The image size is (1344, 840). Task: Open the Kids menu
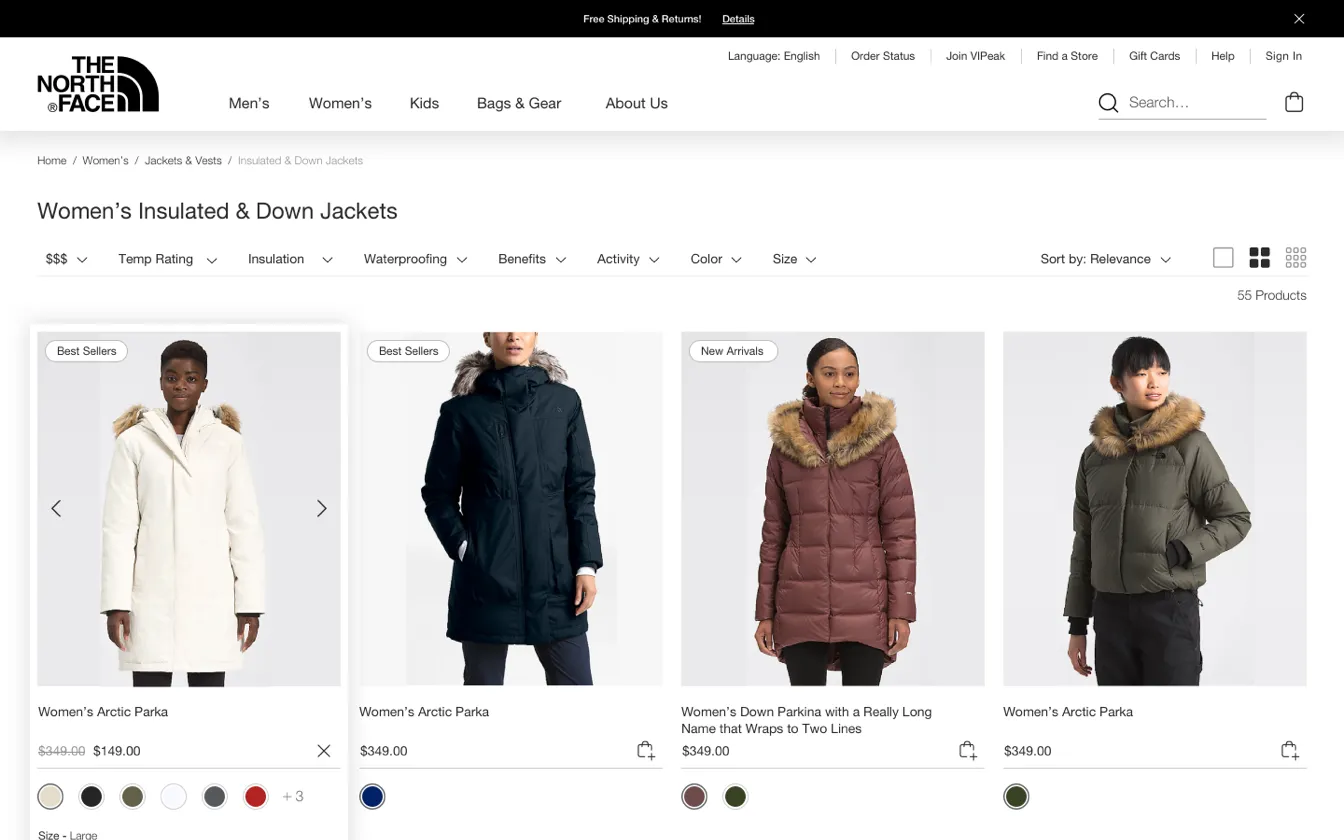click(x=424, y=103)
